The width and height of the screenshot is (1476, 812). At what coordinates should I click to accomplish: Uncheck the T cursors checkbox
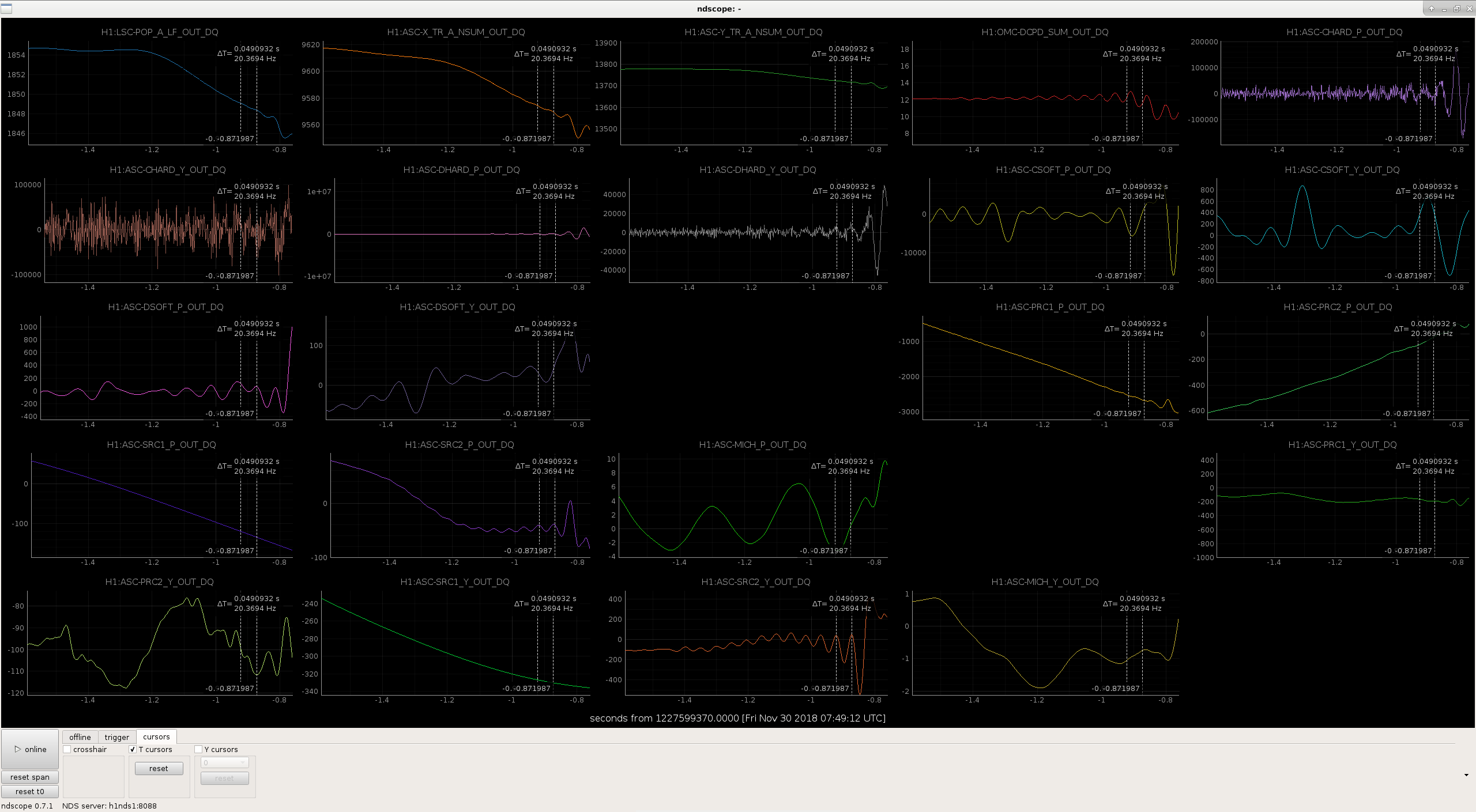[x=133, y=749]
